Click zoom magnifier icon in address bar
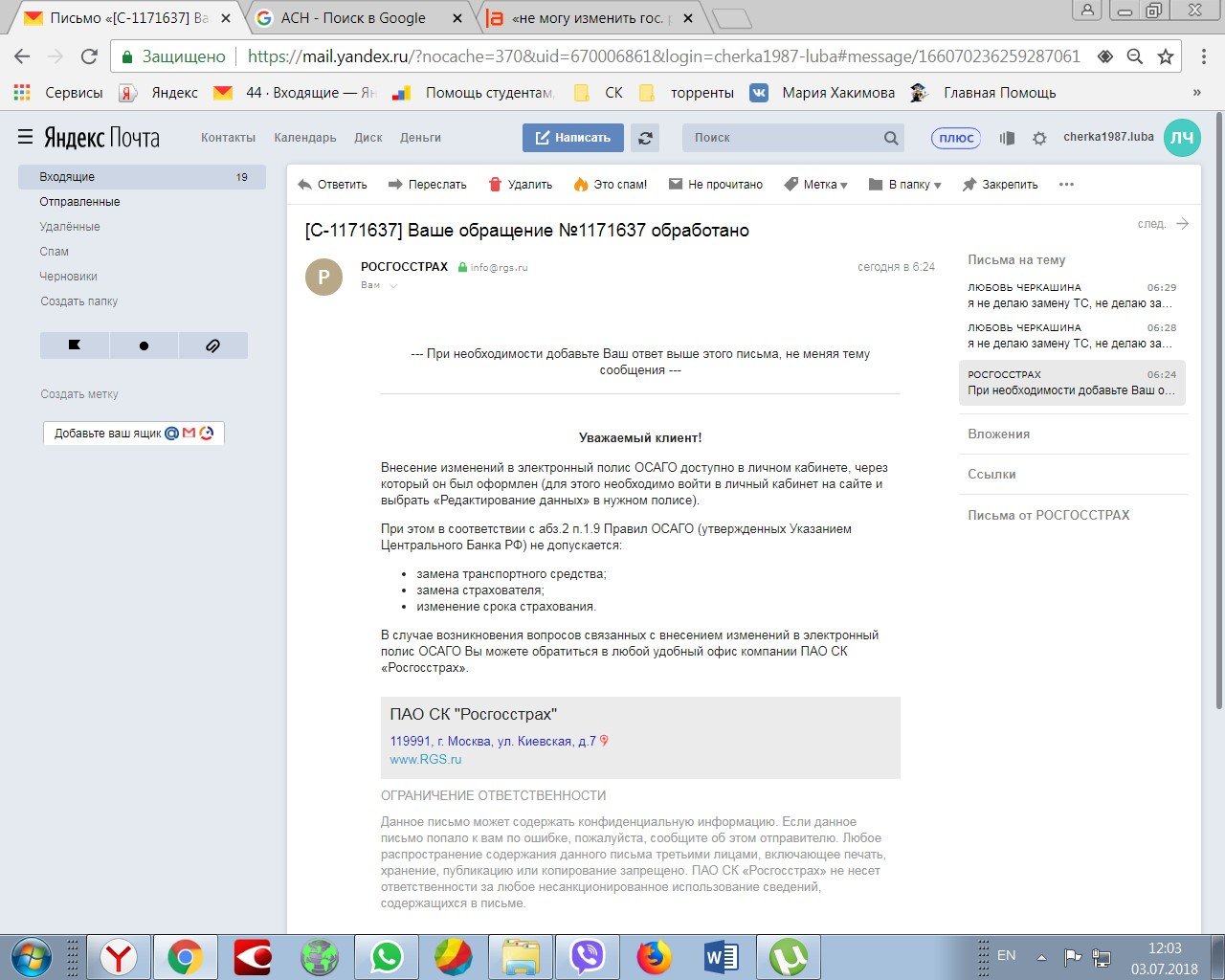This screenshot has height=980, width=1225. click(1135, 56)
